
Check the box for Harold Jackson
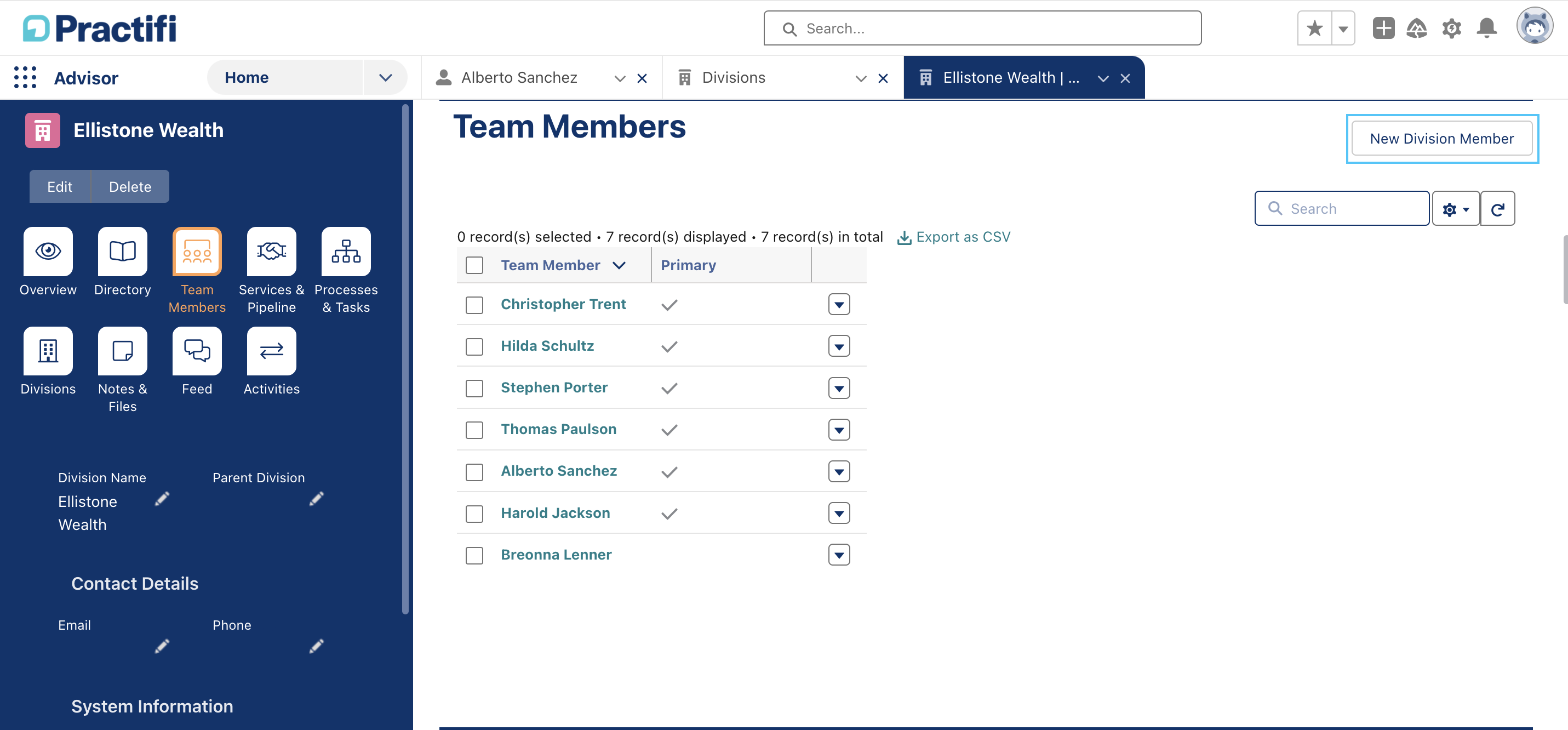click(x=474, y=514)
